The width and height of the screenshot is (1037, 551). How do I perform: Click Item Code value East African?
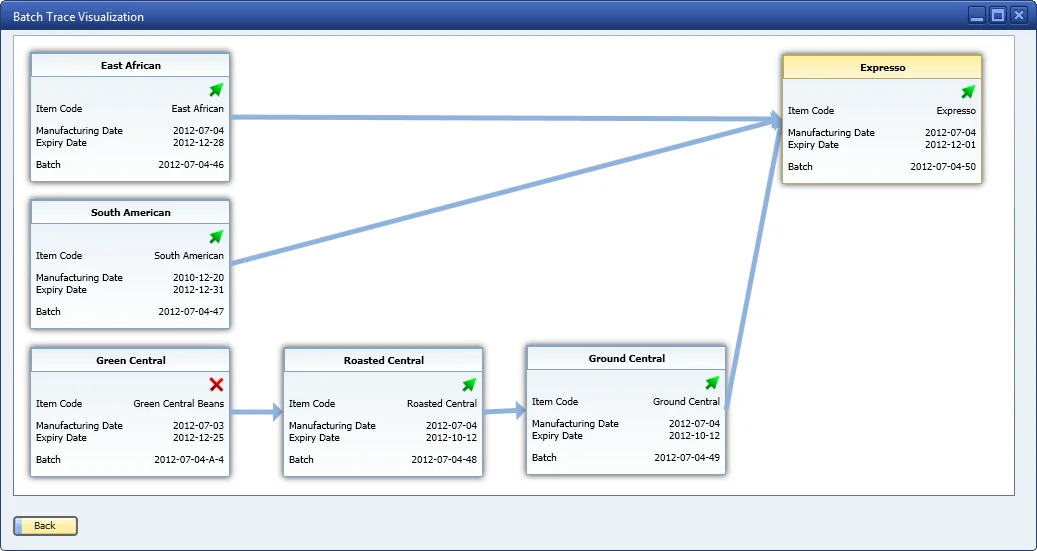click(x=198, y=108)
